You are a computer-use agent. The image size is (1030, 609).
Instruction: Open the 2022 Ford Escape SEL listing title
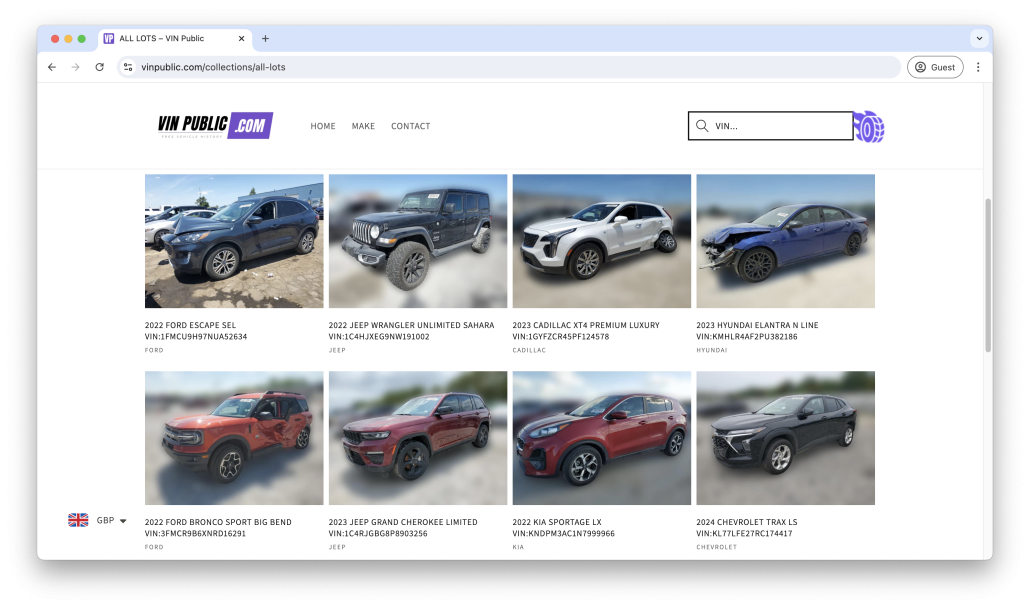(x=190, y=325)
